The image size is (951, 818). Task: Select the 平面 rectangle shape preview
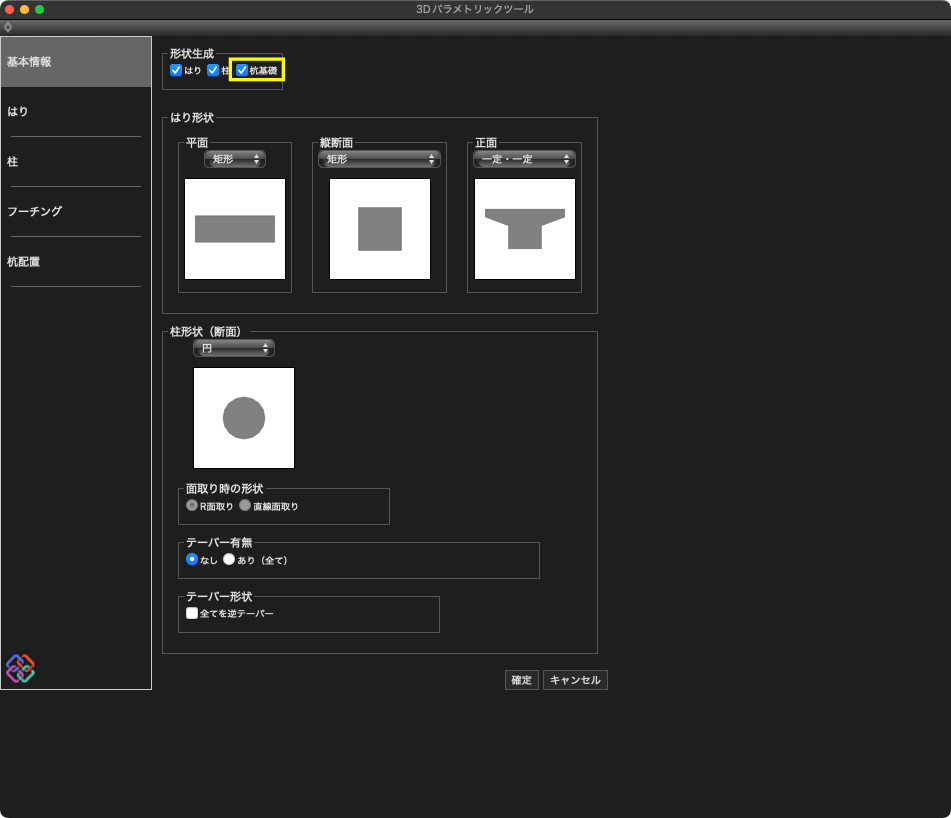pos(235,229)
